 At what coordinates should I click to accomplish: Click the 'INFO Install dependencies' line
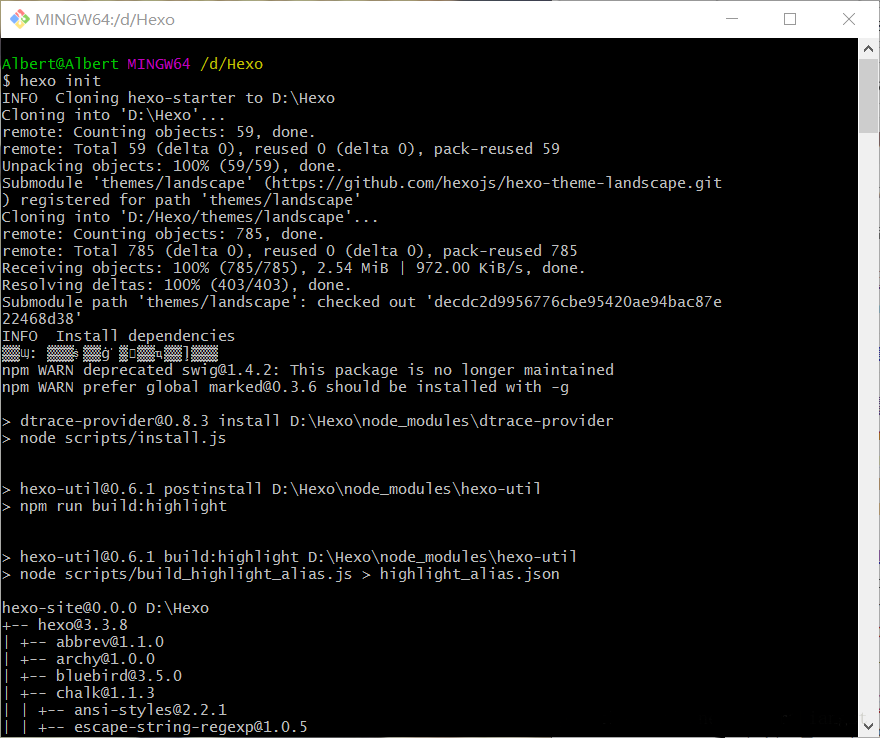pyautogui.click(x=118, y=336)
